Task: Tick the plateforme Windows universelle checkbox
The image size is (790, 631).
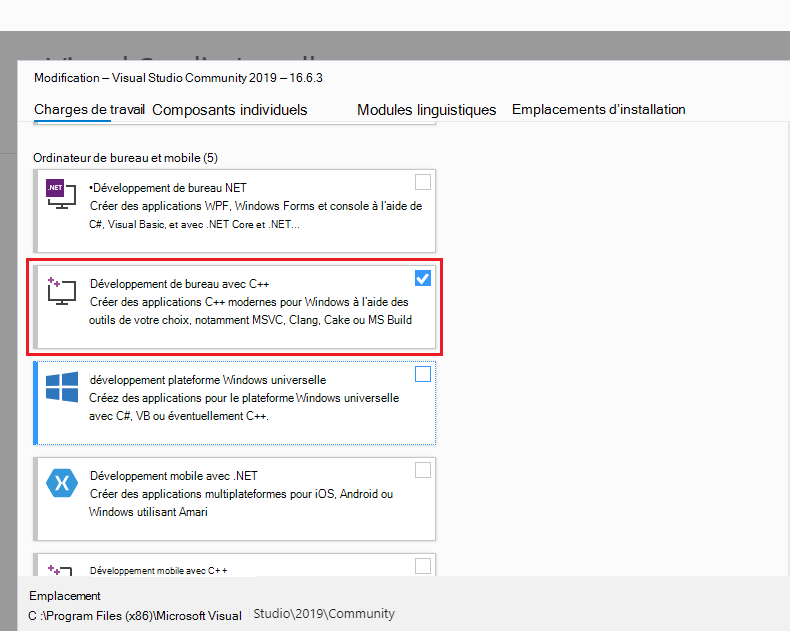Action: 423,374
